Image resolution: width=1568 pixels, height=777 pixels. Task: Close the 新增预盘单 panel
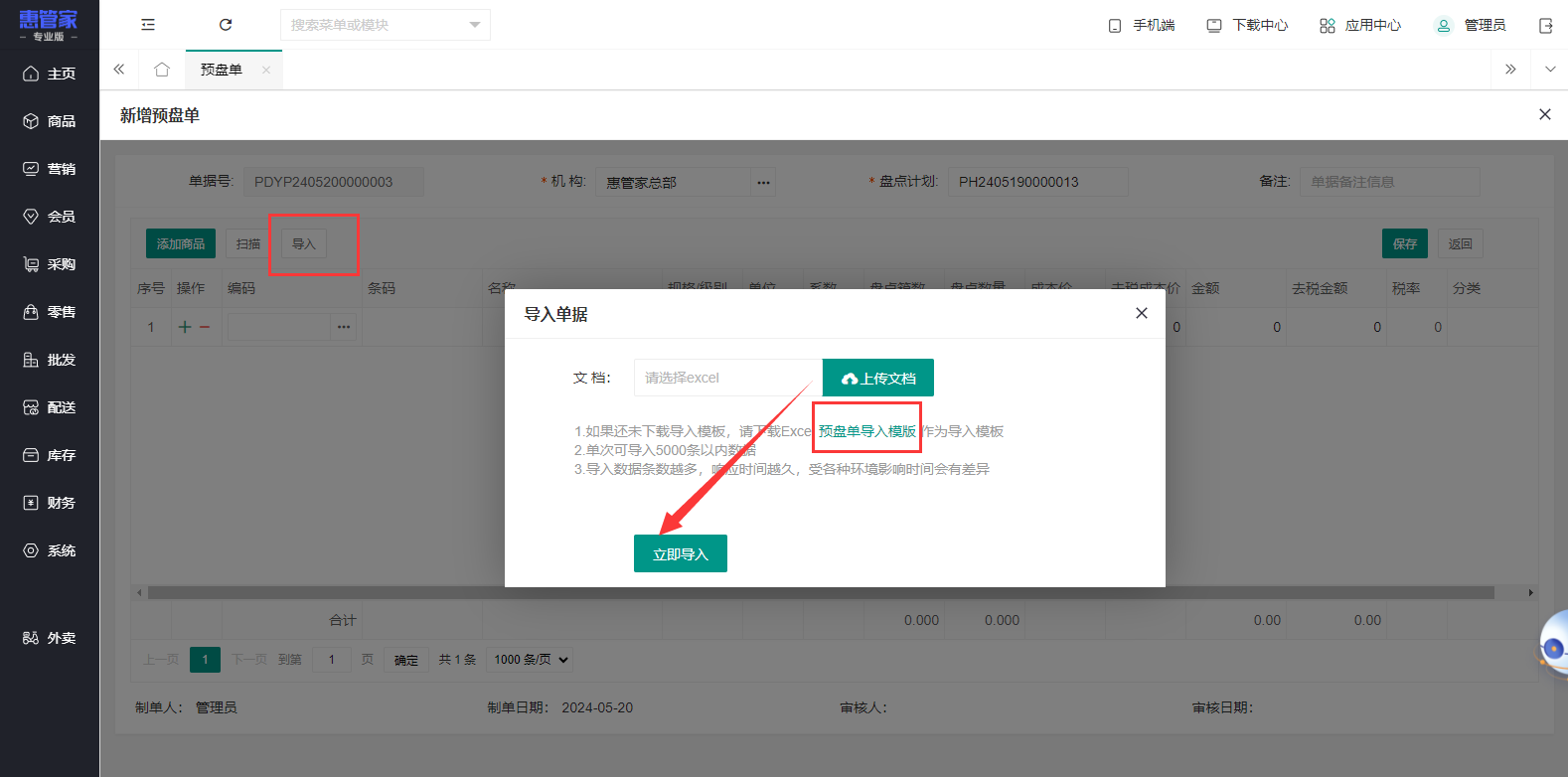pyautogui.click(x=1545, y=114)
